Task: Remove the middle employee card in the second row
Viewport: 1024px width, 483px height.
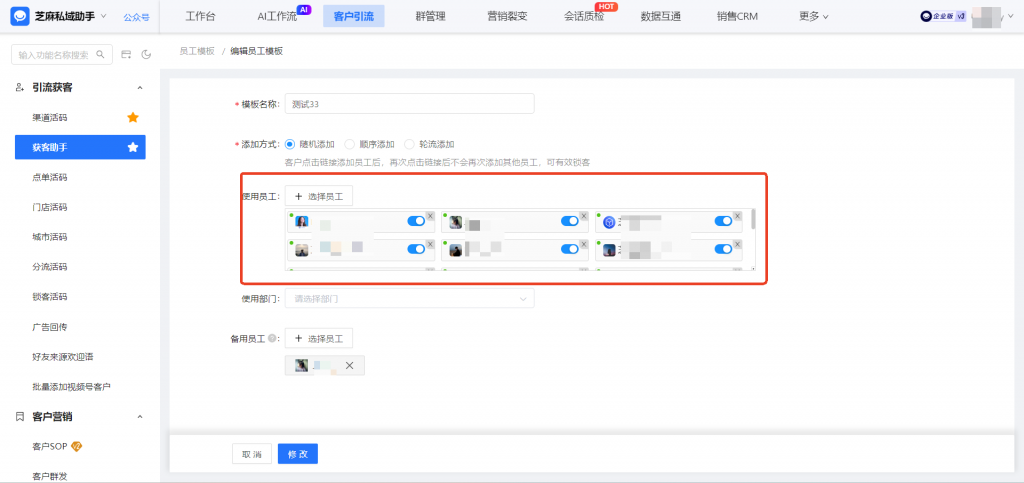Action: click(x=584, y=243)
